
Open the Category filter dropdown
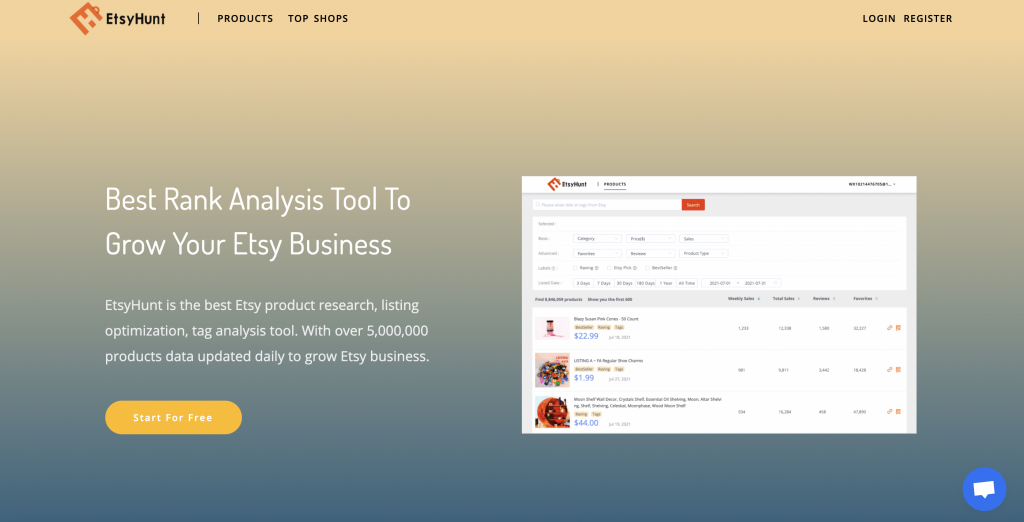(x=598, y=238)
